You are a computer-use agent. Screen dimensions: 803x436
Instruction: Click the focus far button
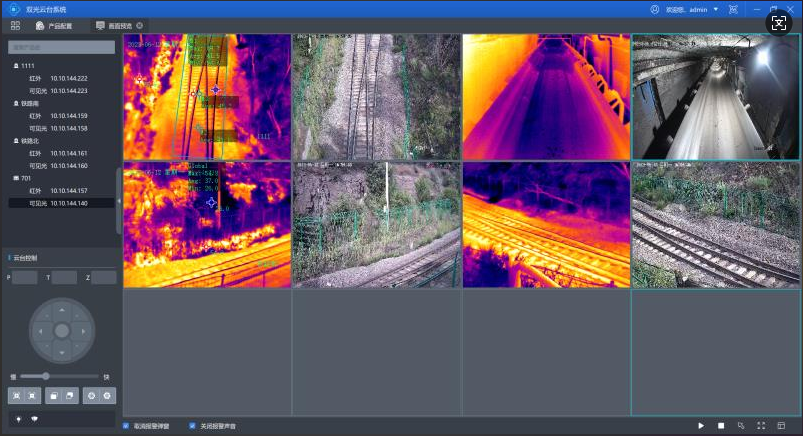coord(70,396)
